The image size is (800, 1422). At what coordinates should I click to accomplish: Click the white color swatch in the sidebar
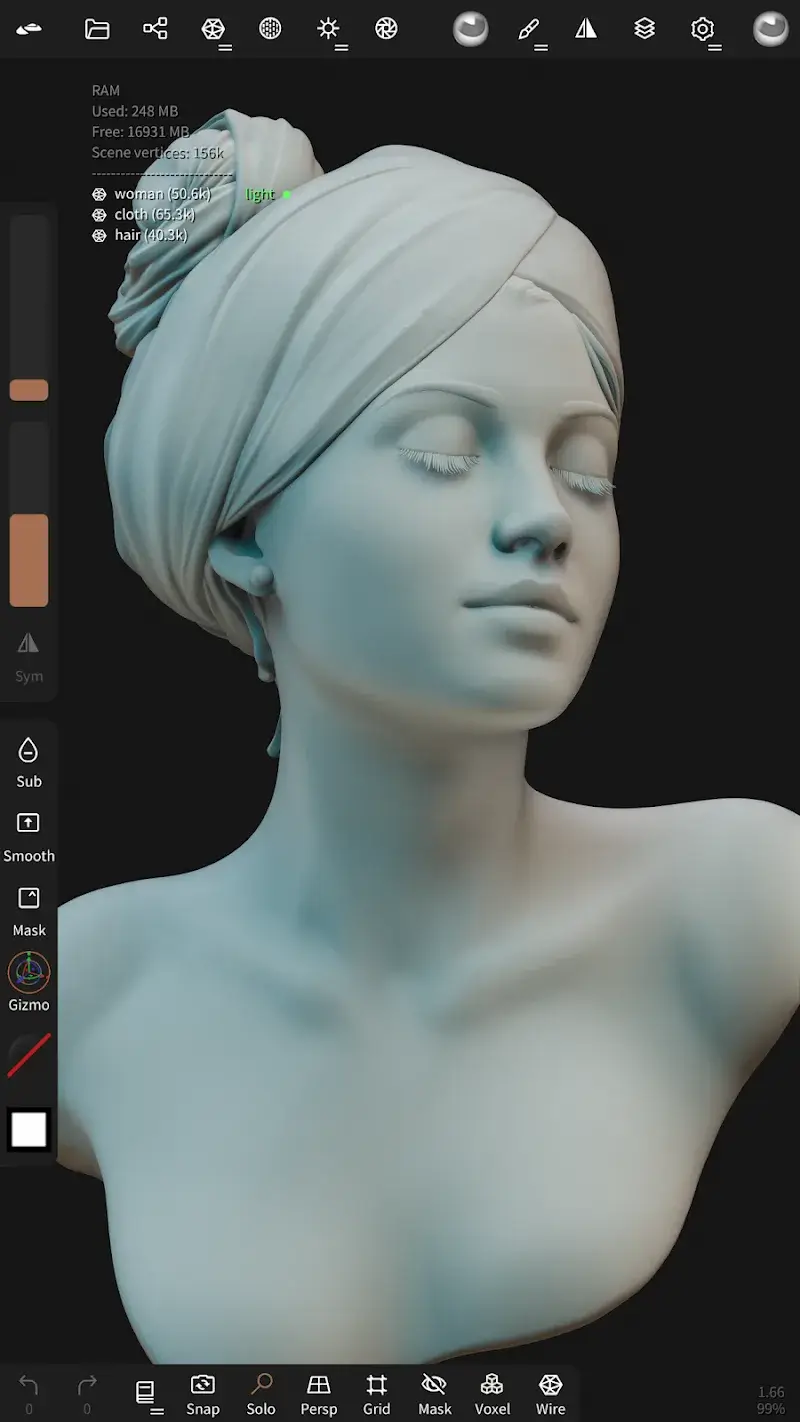[x=29, y=1130]
